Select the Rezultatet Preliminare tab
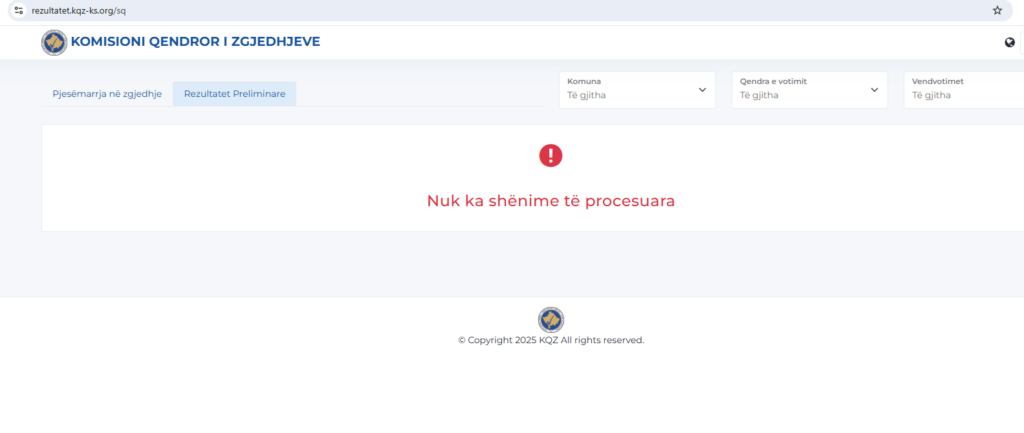The width and height of the screenshot is (1024, 433). tap(234, 94)
